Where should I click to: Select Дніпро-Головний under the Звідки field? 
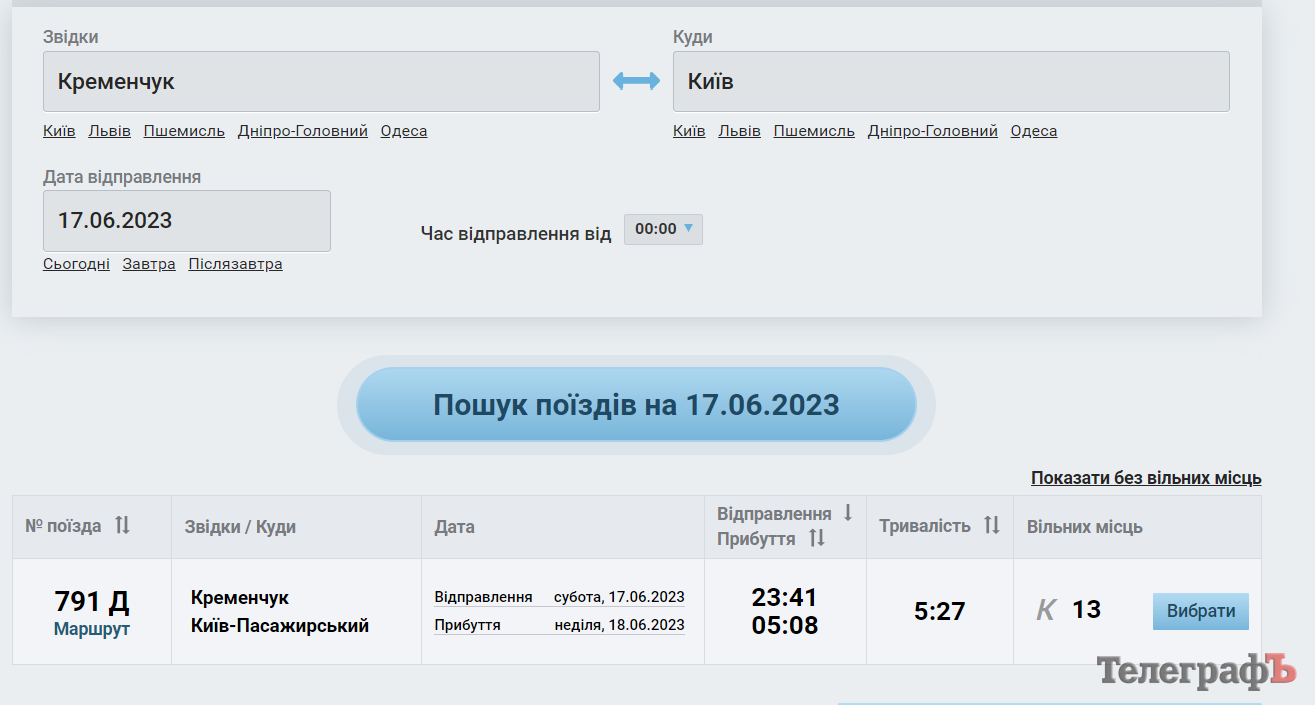[x=302, y=131]
